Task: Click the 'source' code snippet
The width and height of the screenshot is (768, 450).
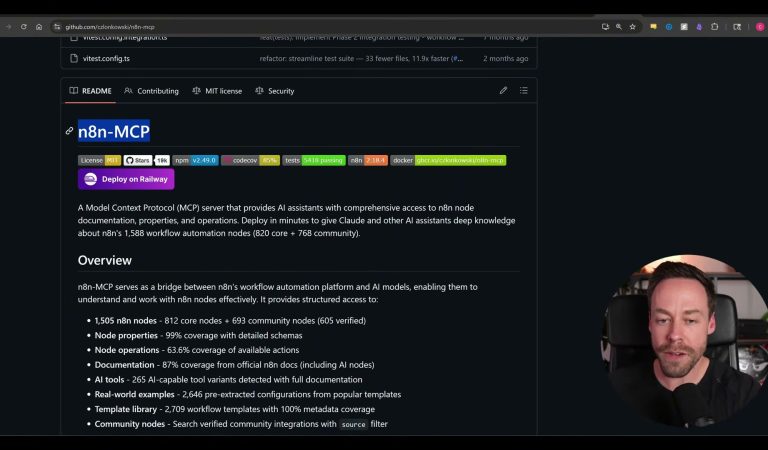Action: 354,425
